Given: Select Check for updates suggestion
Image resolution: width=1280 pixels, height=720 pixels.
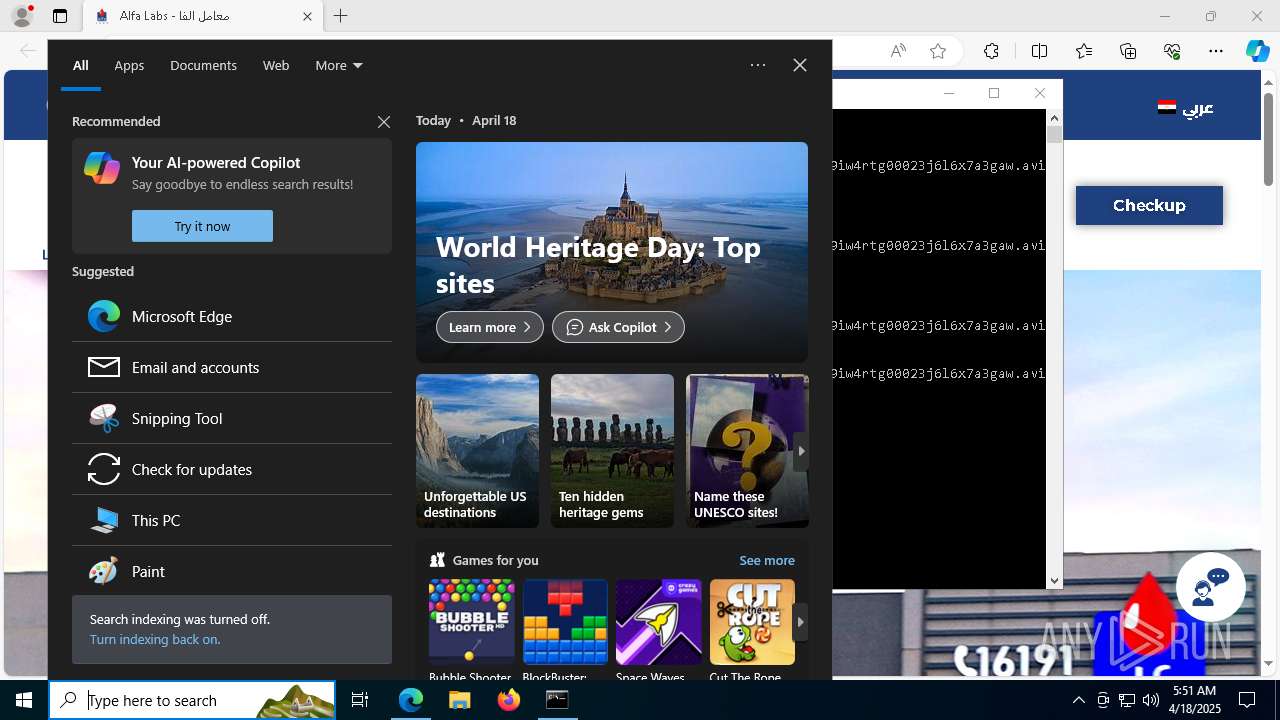Looking at the screenshot, I should pos(232,469).
